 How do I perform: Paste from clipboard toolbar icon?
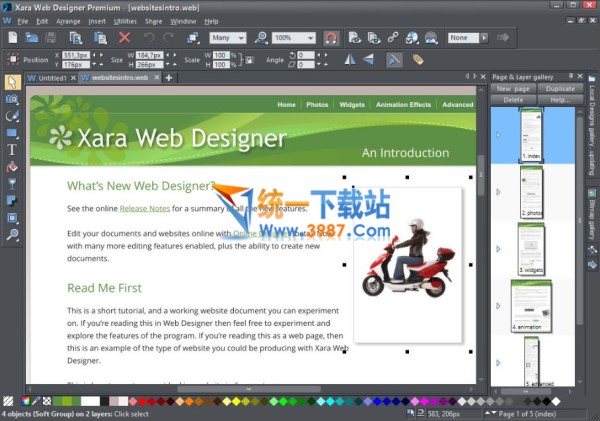(x=100, y=38)
